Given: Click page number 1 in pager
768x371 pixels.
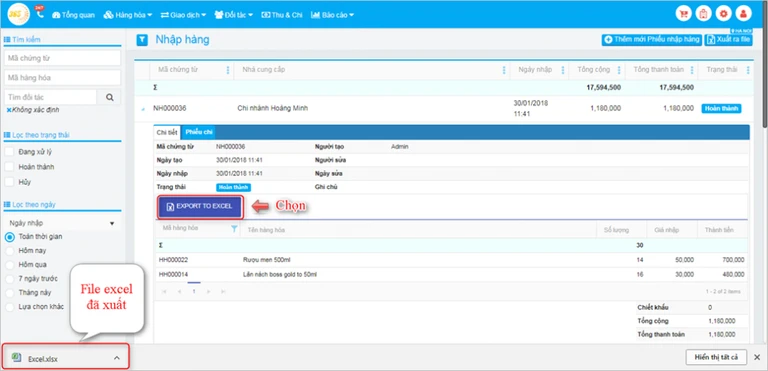Looking at the screenshot, I should pyautogui.click(x=194, y=292).
